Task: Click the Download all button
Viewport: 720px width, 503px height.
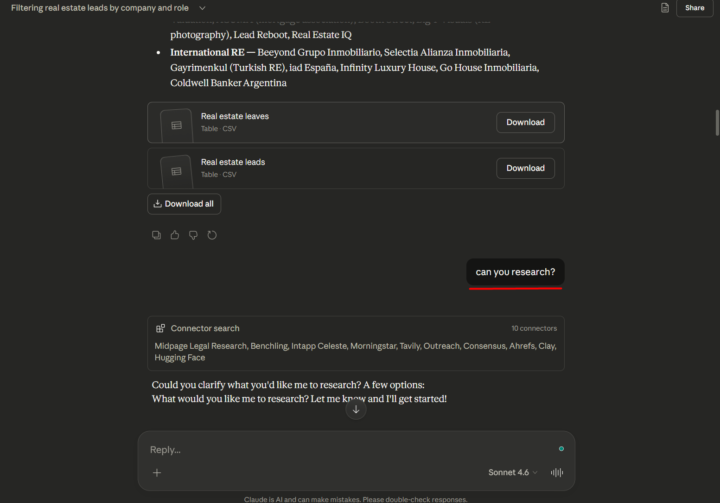Action: 184,204
